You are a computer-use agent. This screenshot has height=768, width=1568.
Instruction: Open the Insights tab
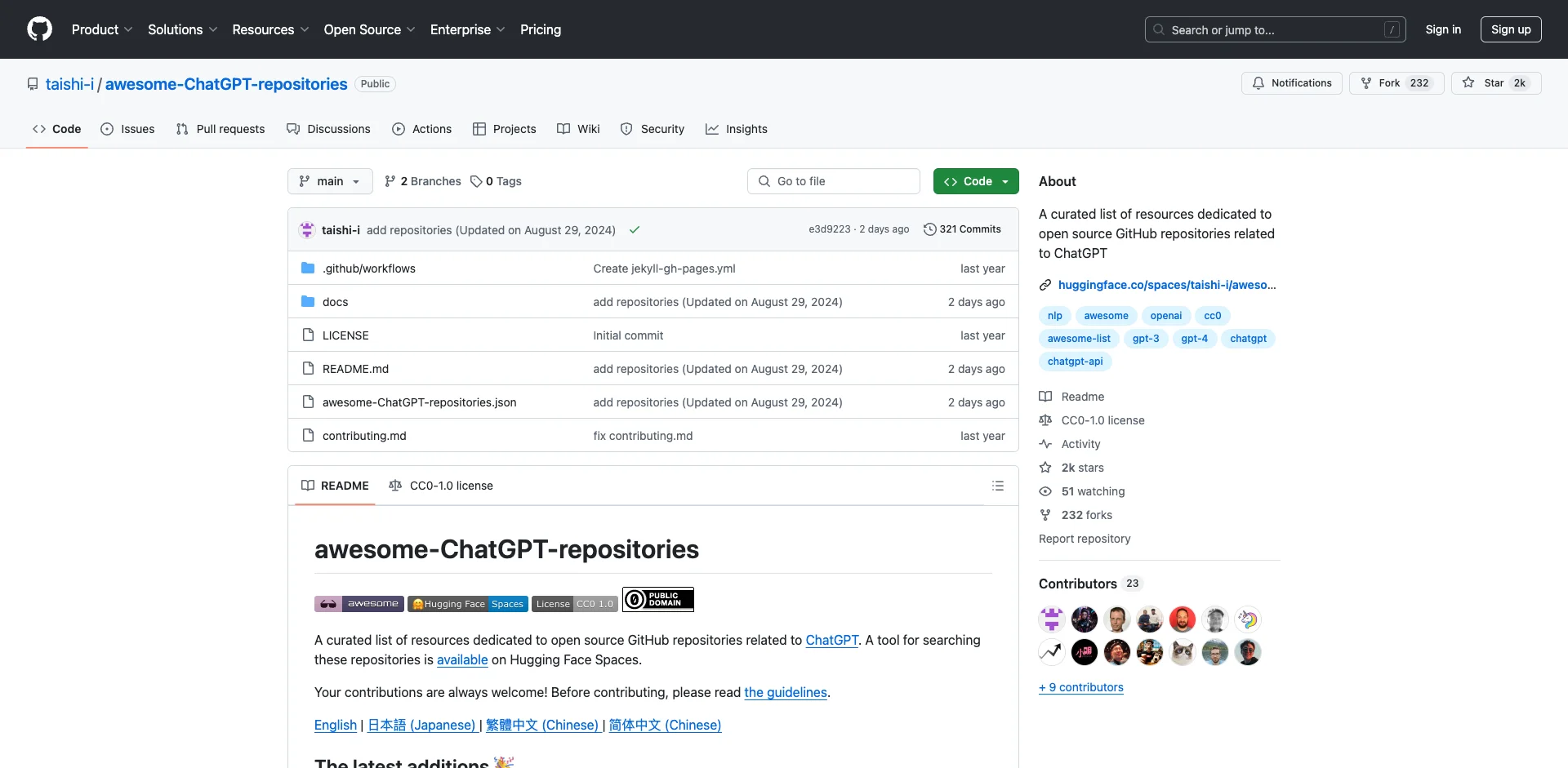click(x=737, y=129)
